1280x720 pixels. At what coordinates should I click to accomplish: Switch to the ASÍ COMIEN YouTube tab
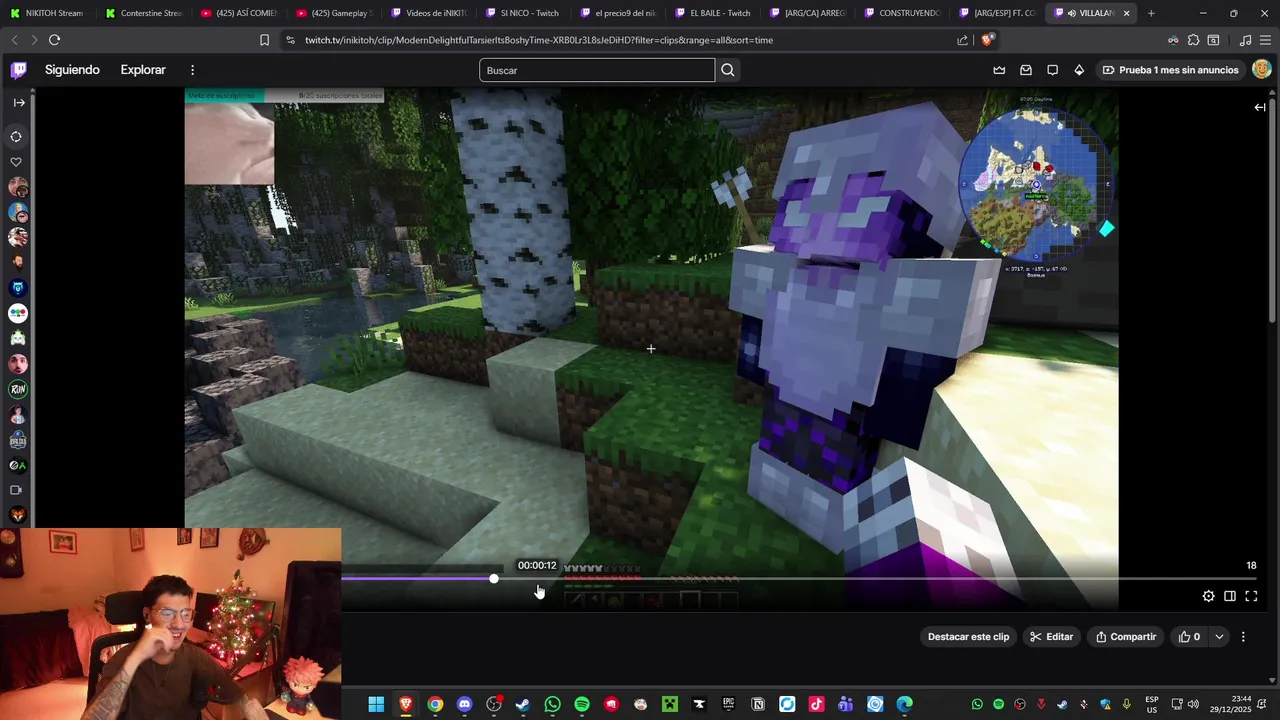pos(238,13)
